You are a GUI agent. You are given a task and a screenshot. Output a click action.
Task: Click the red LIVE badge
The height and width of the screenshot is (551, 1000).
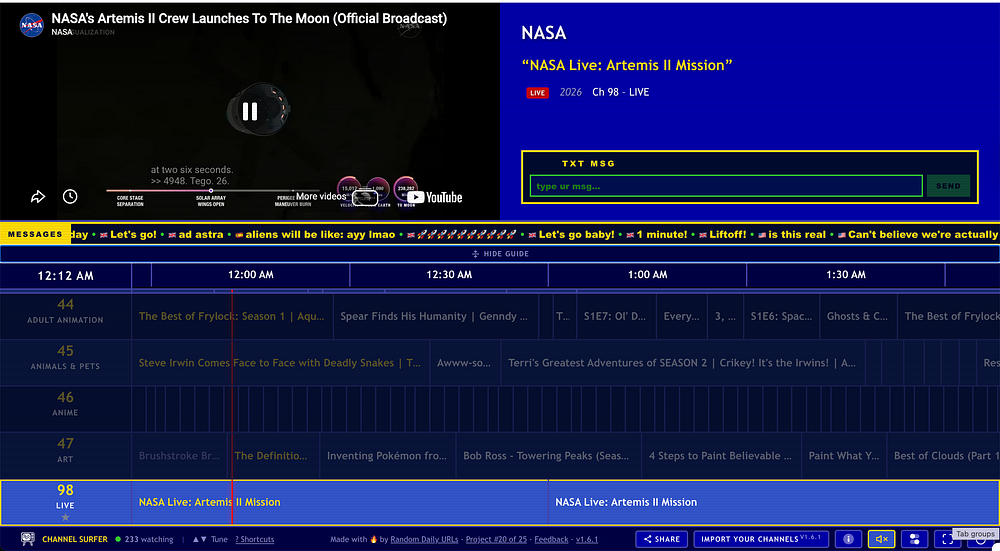pyautogui.click(x=537, y=92)
